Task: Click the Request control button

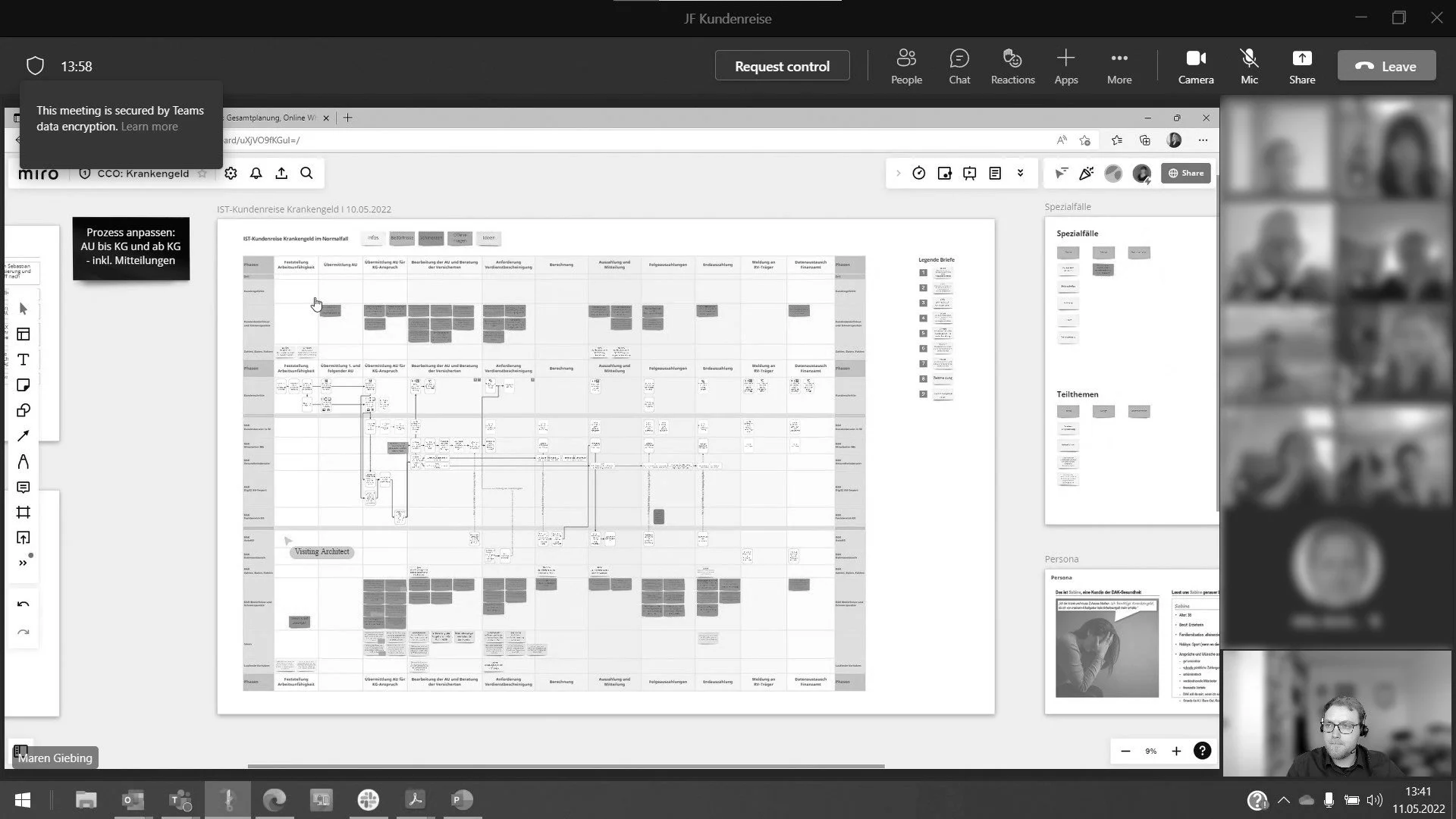Action: pos(782,66)
